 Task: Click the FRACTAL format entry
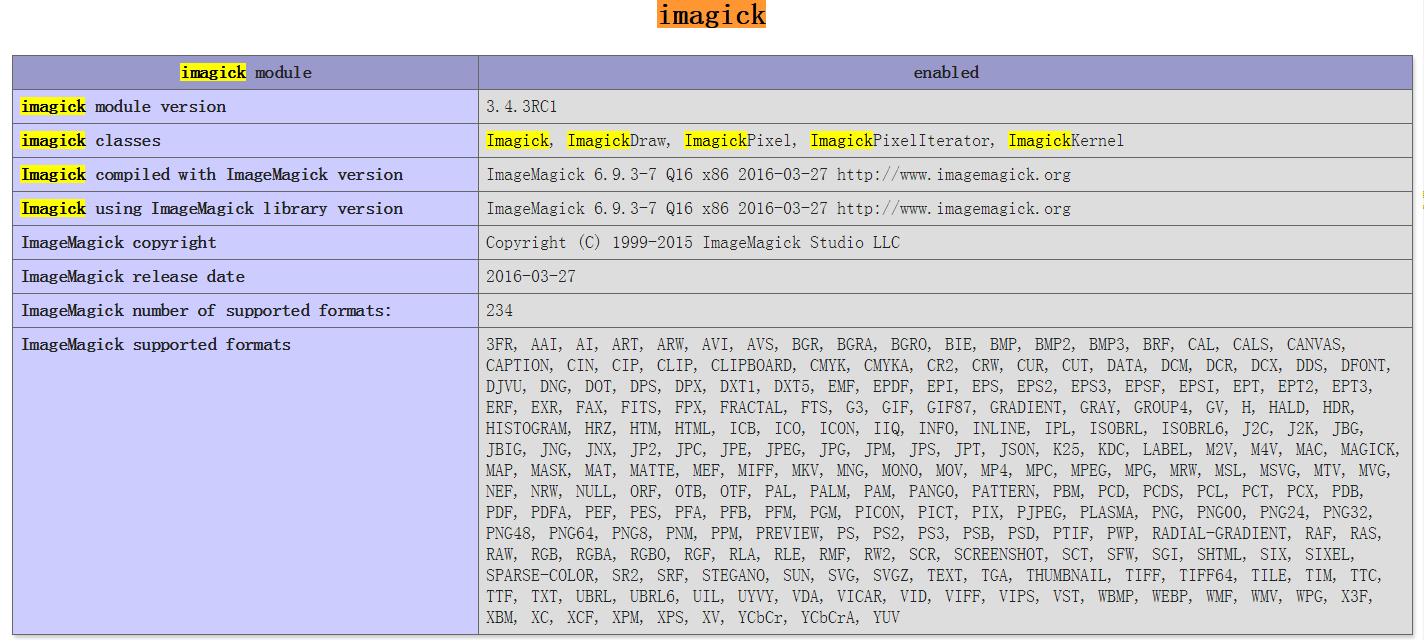point(751,408)
